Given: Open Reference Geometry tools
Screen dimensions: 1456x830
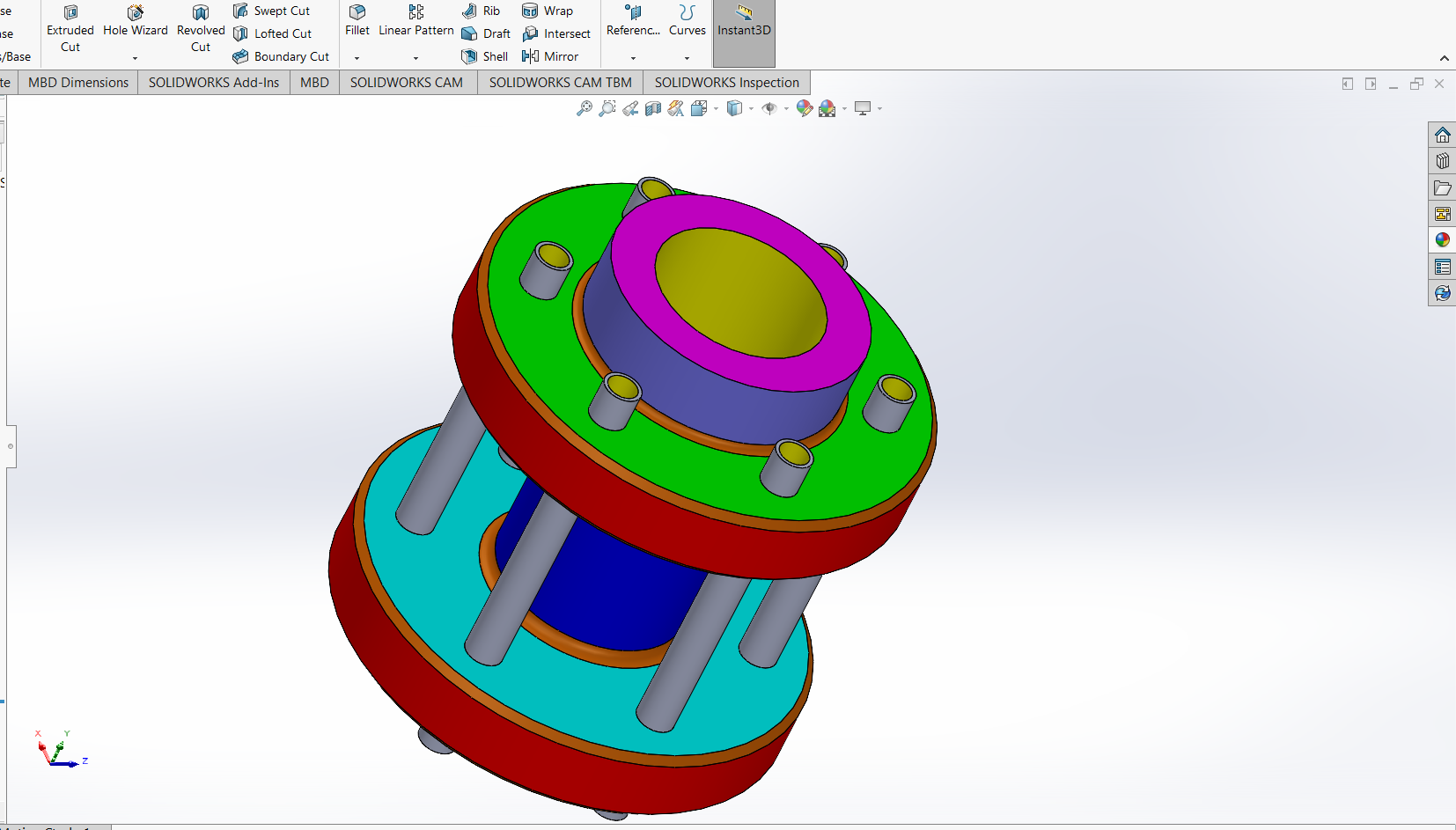Looking at the screenshot, I should (633, 21).
